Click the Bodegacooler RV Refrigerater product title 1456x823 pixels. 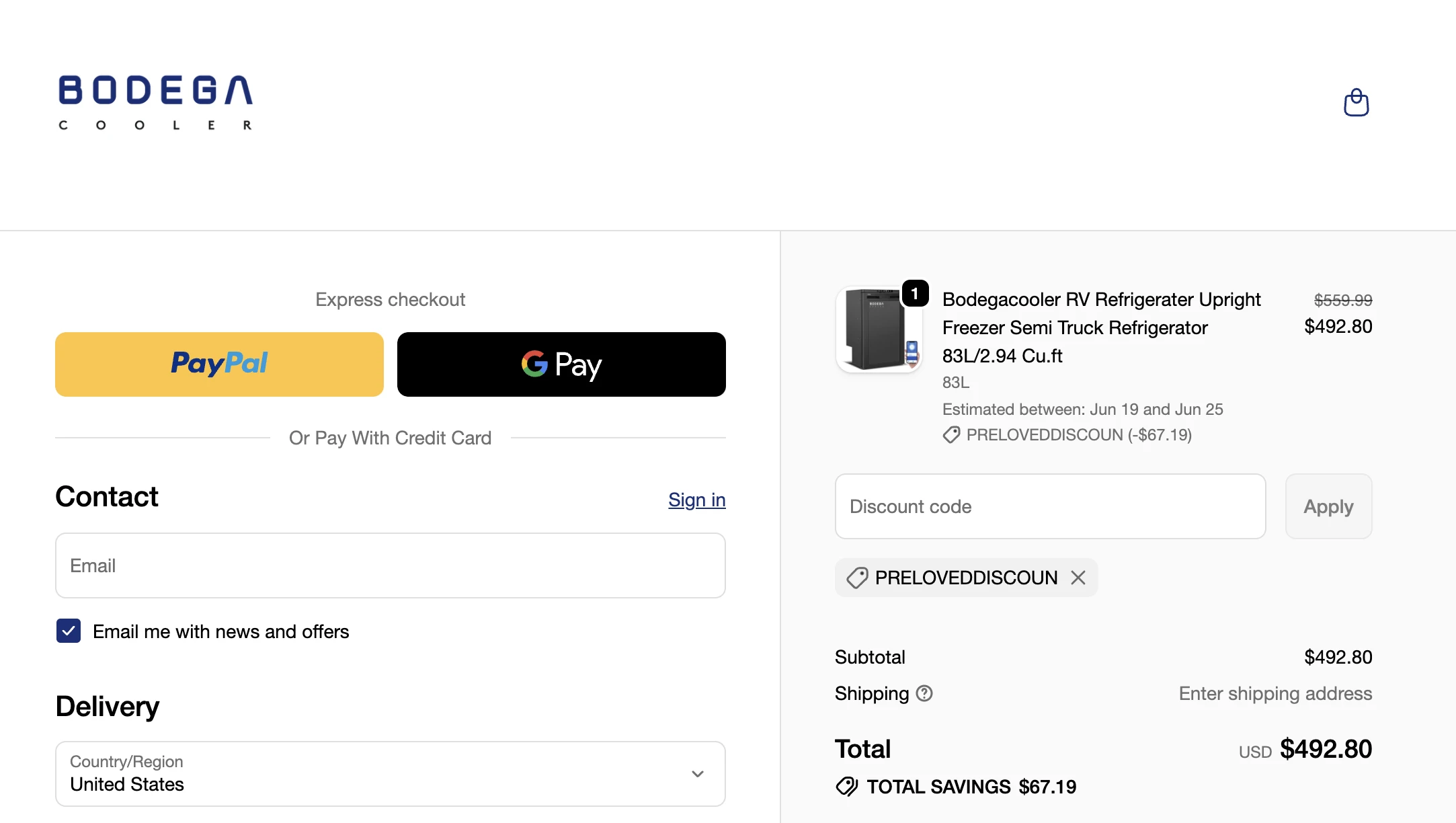(x=1102, y=327)
